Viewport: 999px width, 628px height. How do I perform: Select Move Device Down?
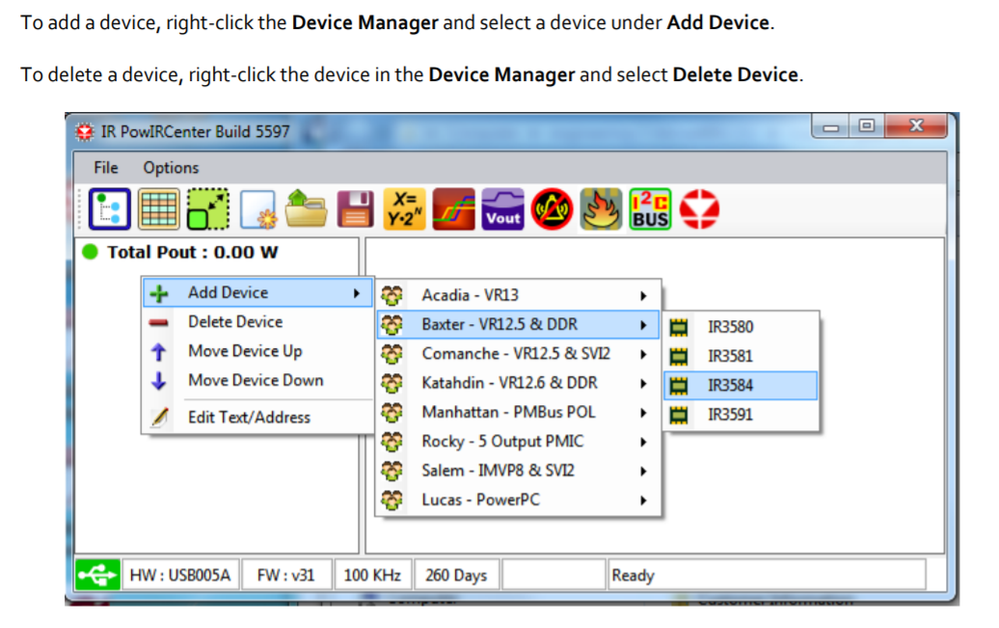click(257, 380)
